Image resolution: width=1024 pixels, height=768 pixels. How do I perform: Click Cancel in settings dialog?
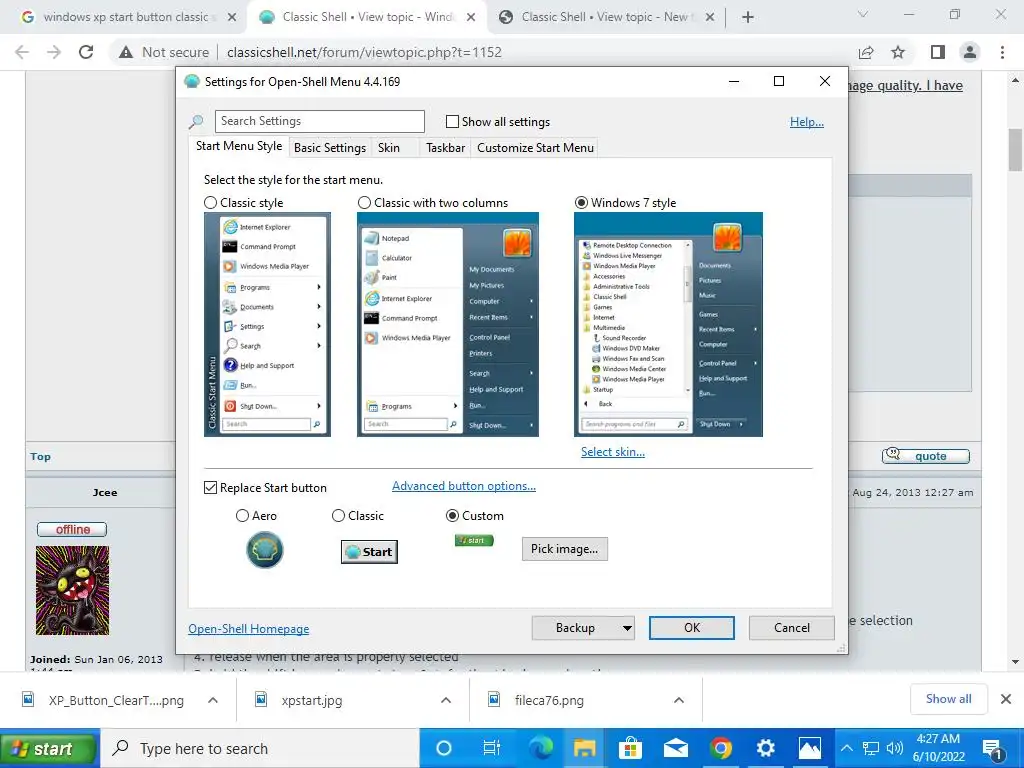[792, 628]
